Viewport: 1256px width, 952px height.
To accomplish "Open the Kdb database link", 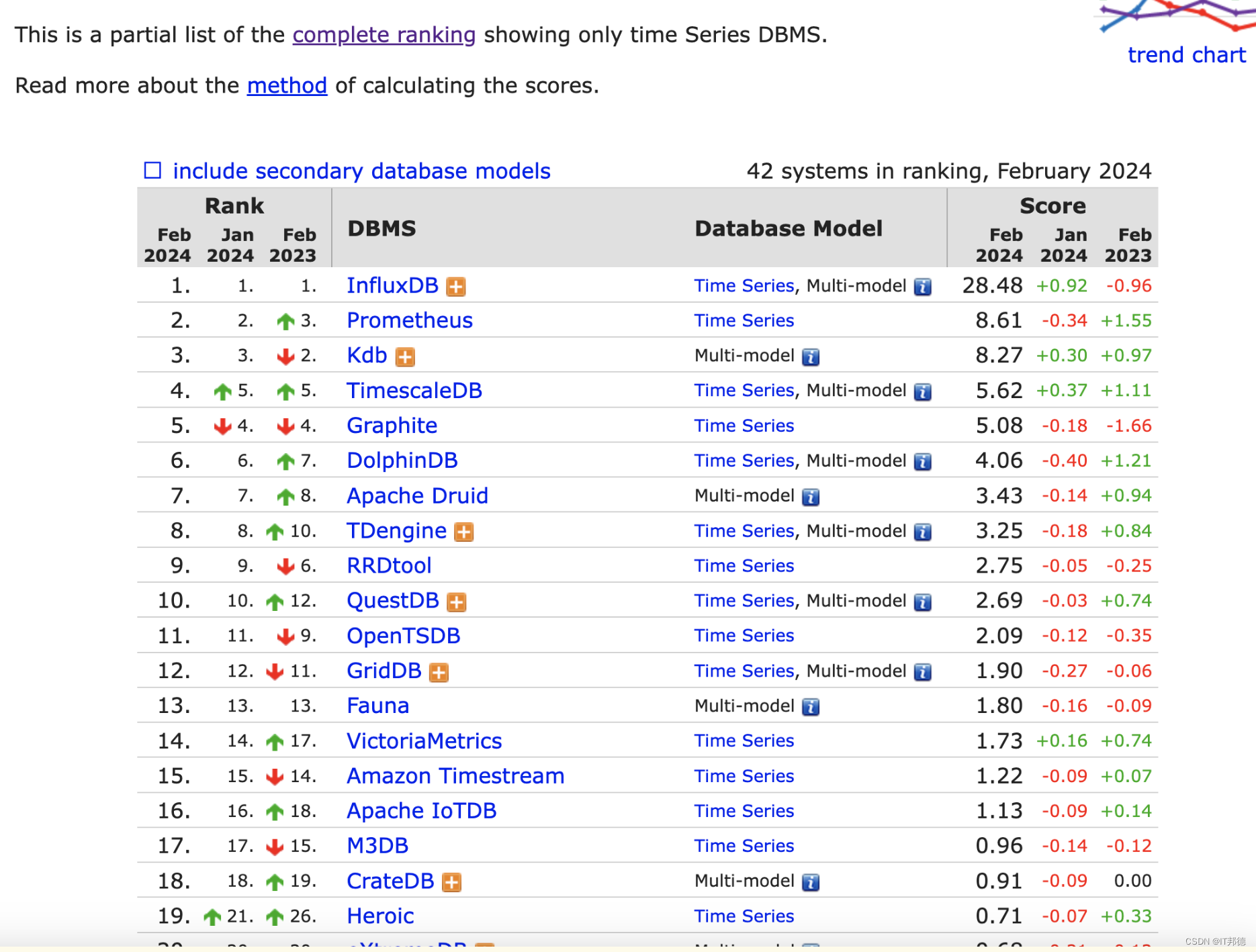I will pos(367,355).
